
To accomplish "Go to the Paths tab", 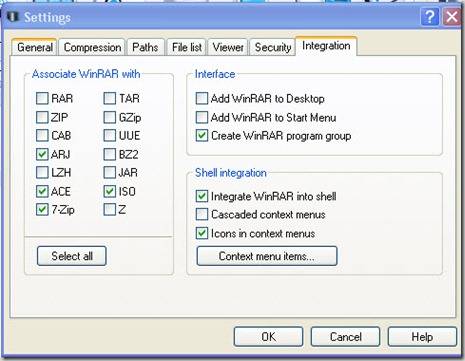I will pyautogui.click(x=145, y=47).
